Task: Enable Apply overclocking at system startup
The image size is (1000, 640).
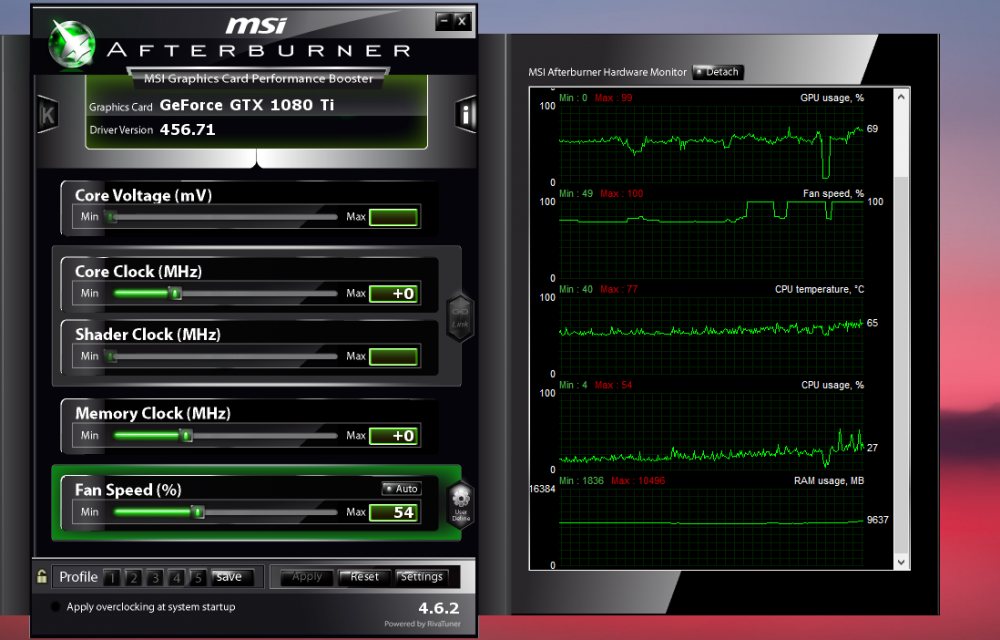Action: tap(55, 607)
